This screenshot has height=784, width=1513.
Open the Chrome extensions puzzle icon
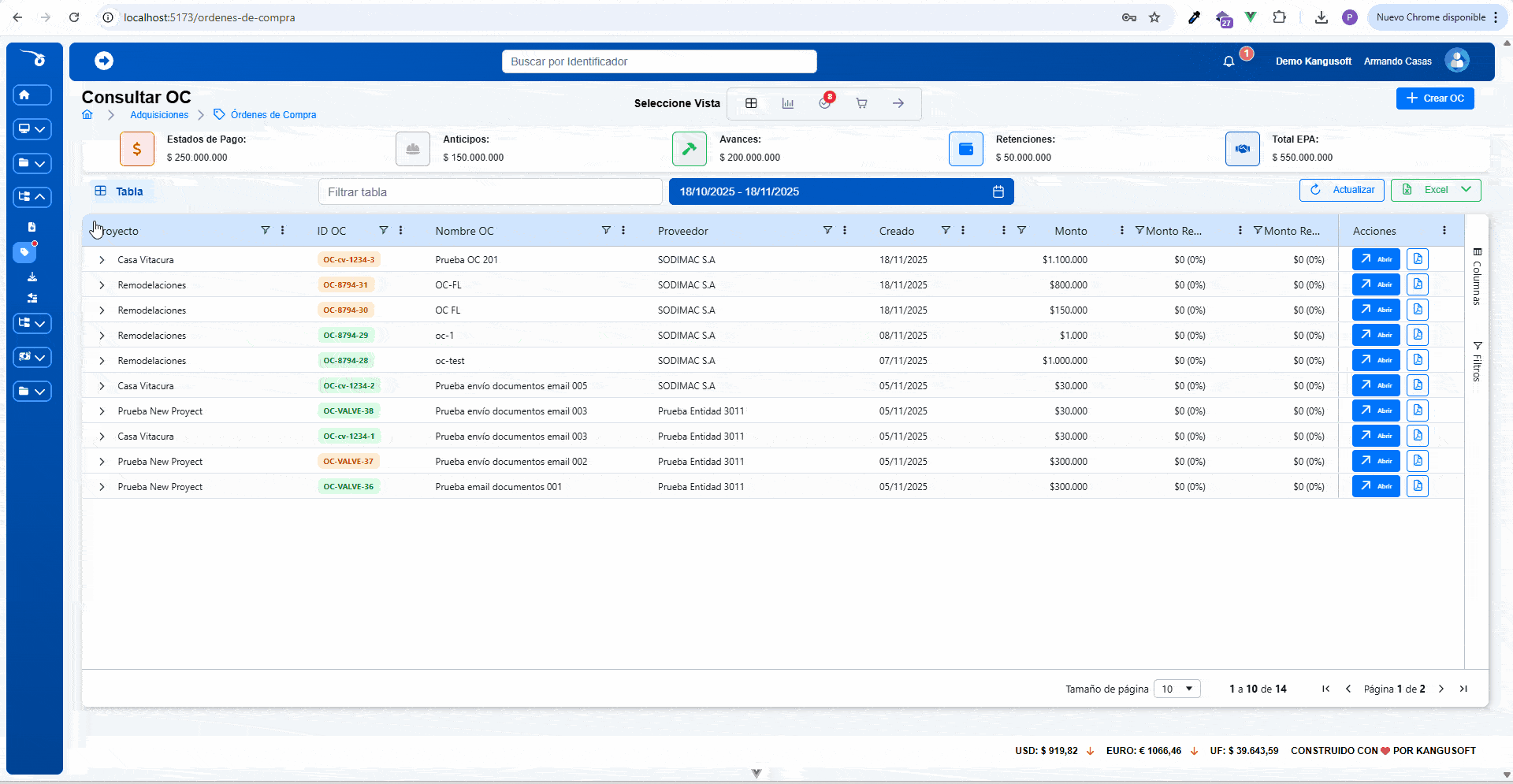point(1280,17)
